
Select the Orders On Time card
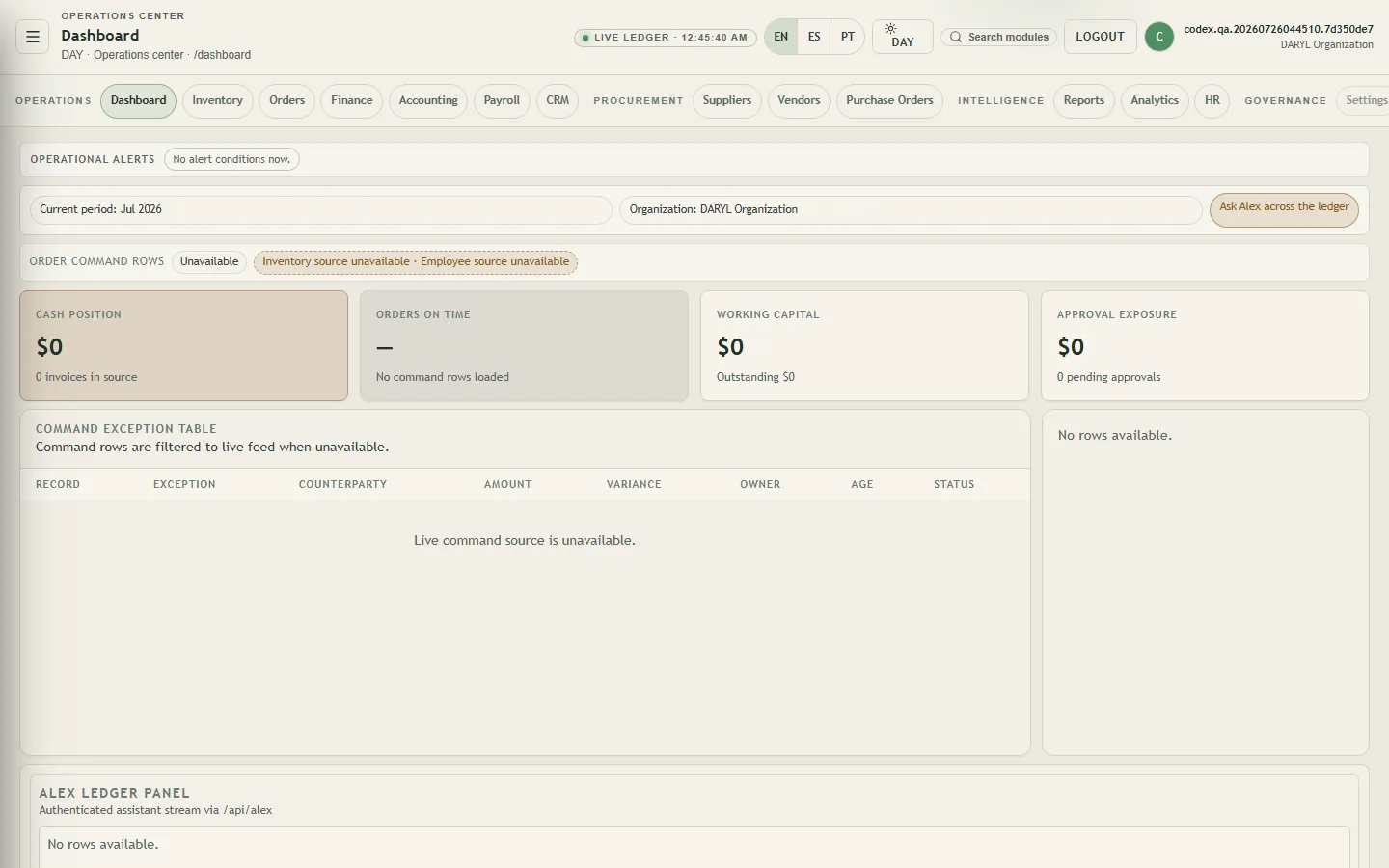pyautogui.click(x=524, y=345)
